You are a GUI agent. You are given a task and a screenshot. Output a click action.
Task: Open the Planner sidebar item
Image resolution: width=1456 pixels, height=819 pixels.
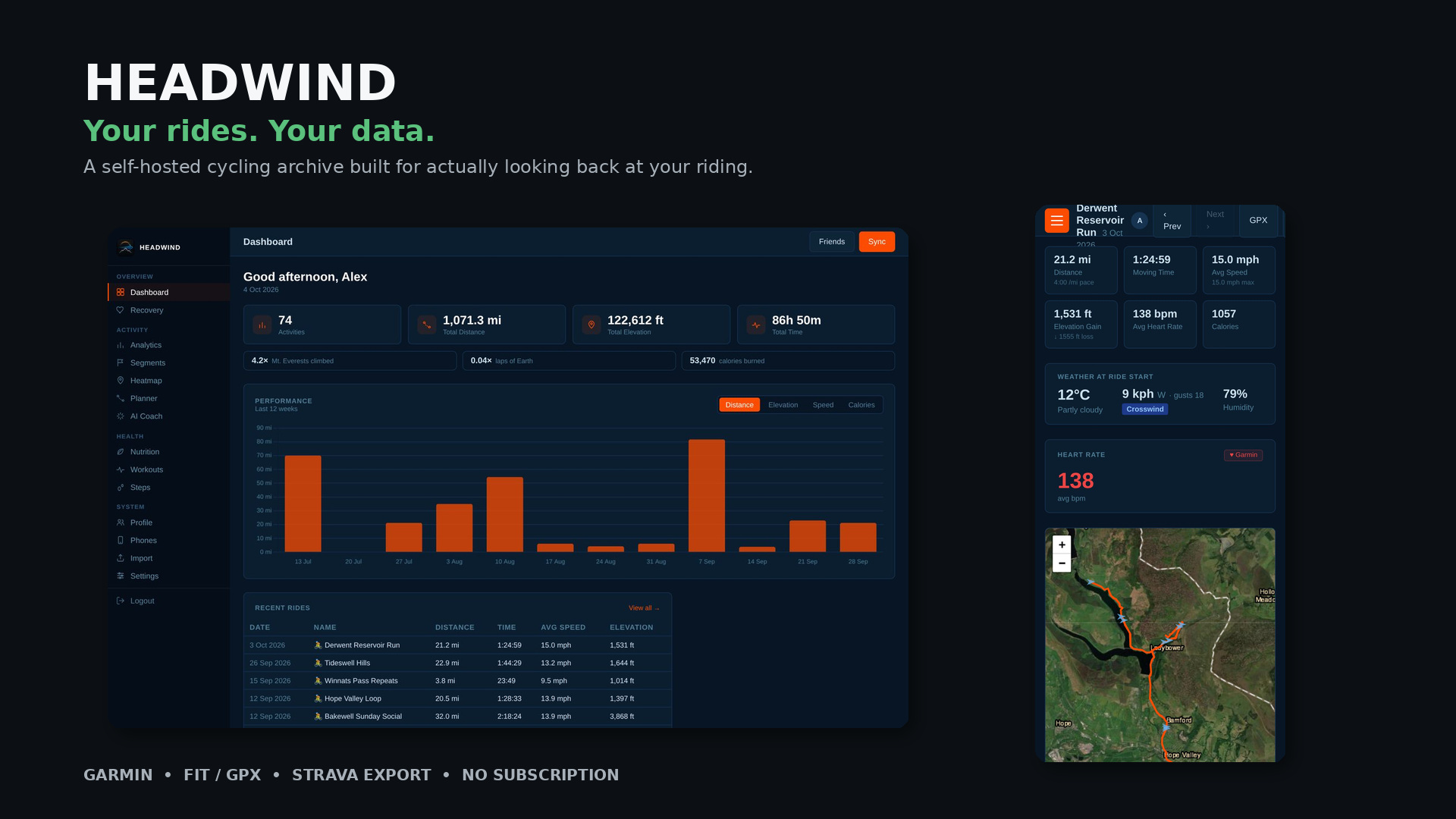(169, 398)
